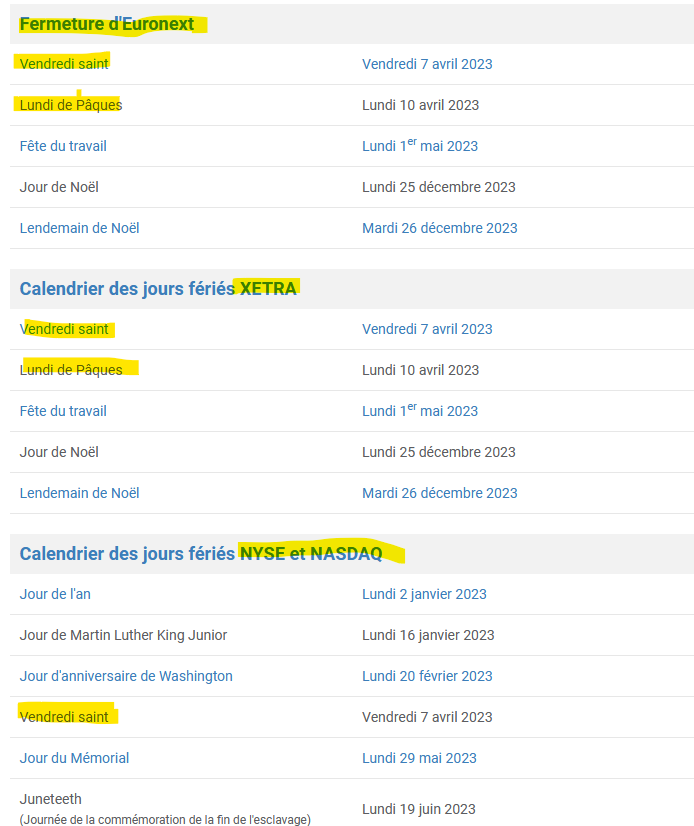694x826 pixels.
Task: Click 'Lundi 25 décembre 2023' in the Euronext section
Action: [x=438, y=188]
